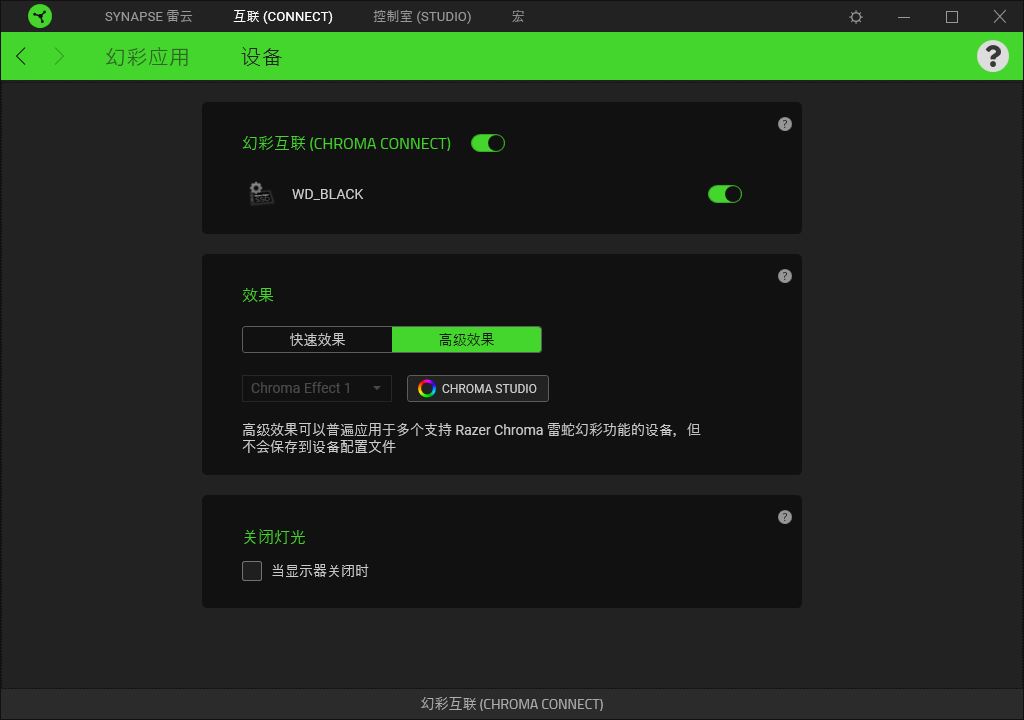Image resolution: width=1024 pixels, height=720 pixels.
Task: Click the Razer logo icon
Action: [x=40, y=16]
